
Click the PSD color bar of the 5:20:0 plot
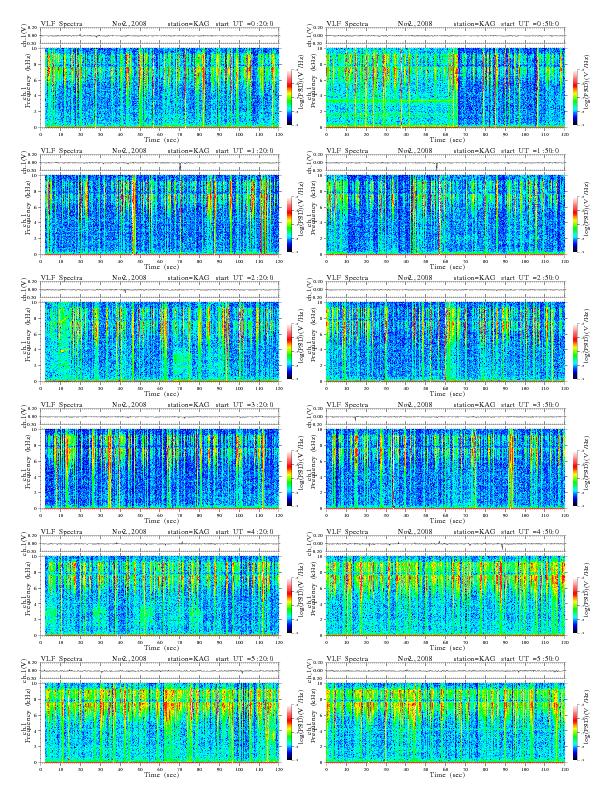point(289,732)
